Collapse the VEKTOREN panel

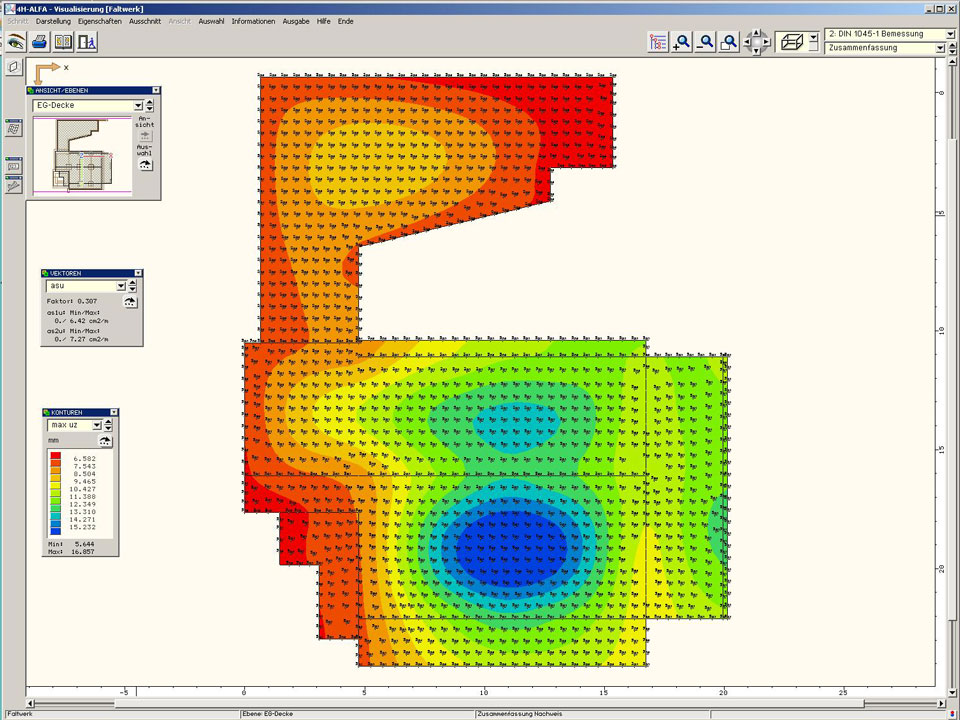pos(138,273)
